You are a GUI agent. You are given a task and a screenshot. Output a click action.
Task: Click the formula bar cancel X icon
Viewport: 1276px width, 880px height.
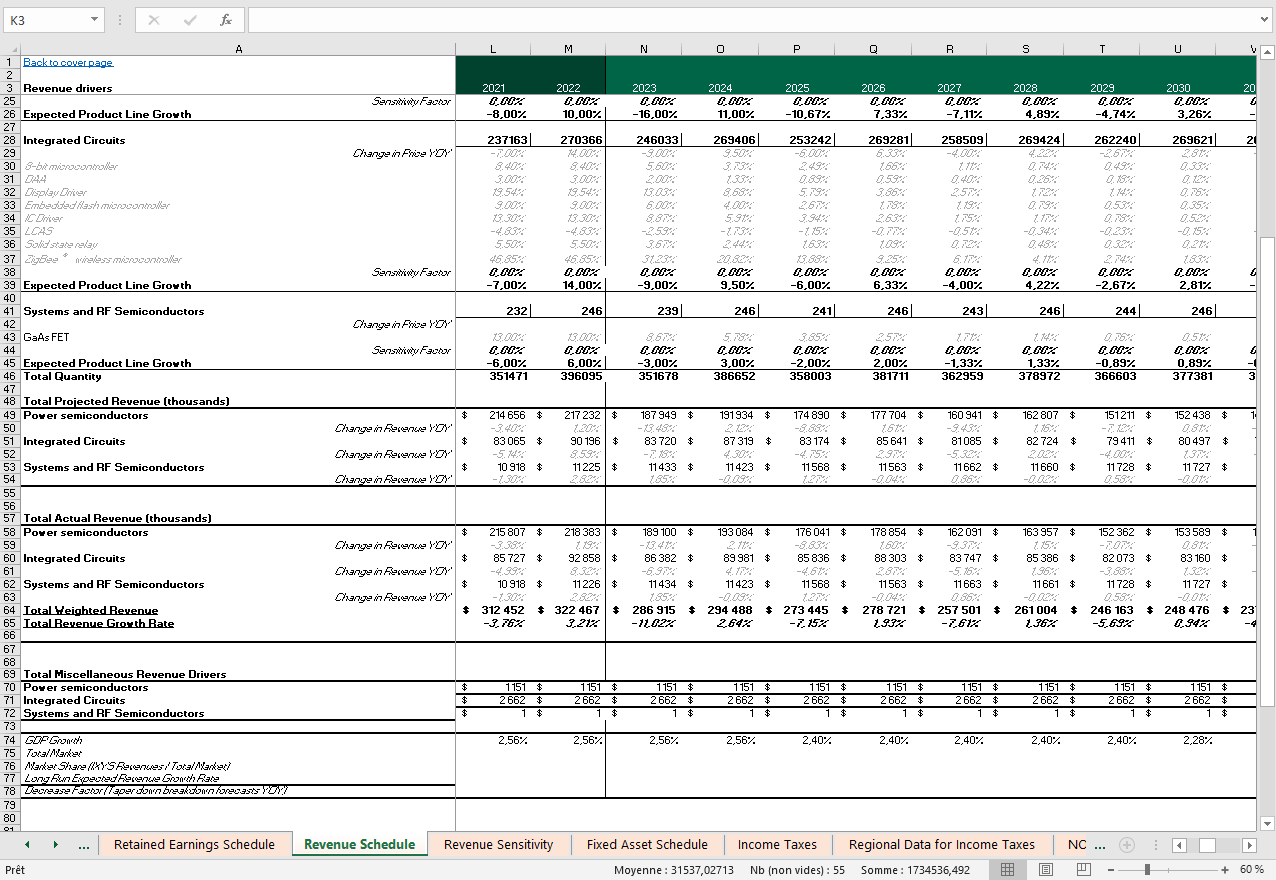coord(154,20)
